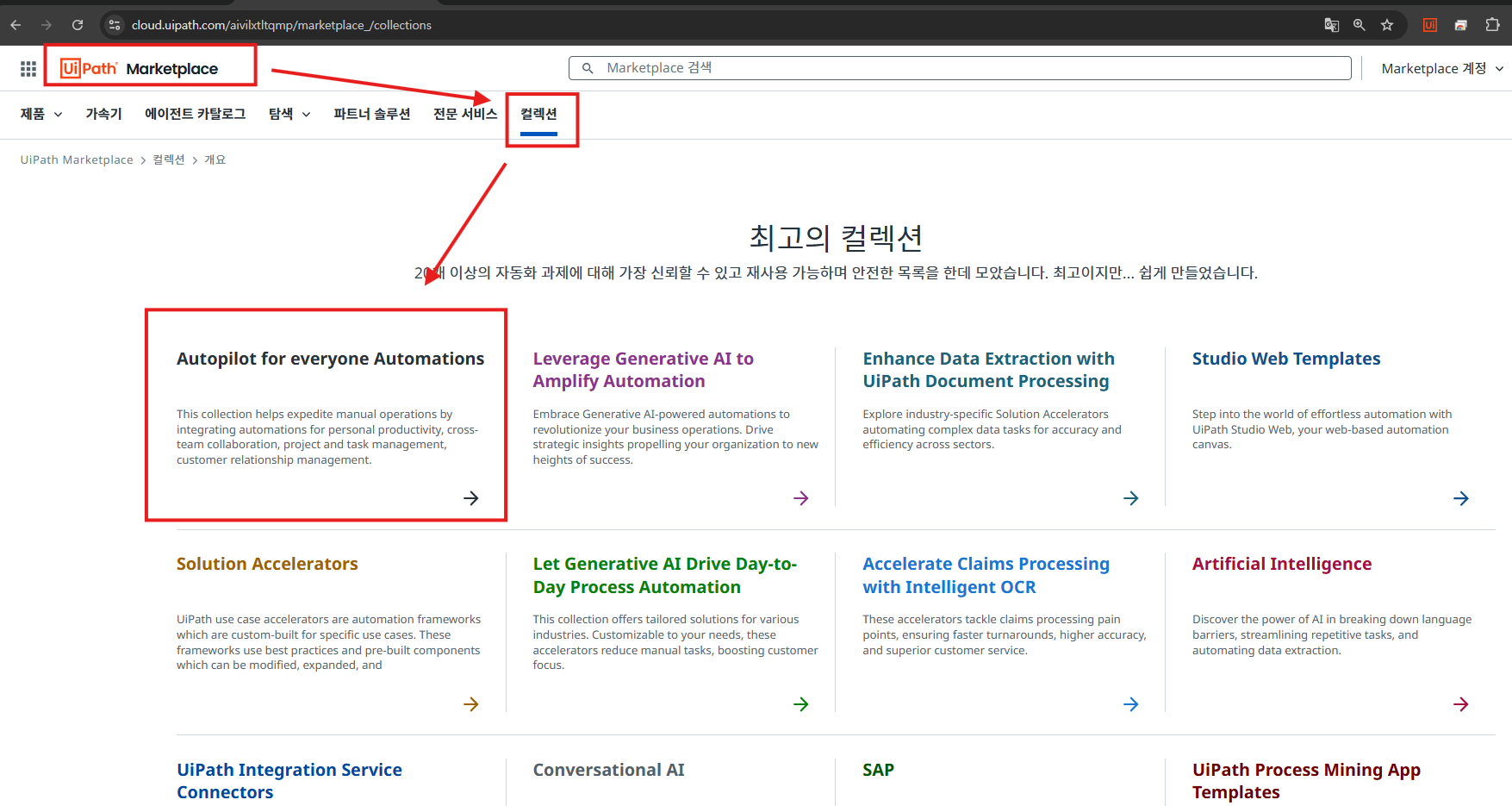Click arrow under Autopilot for everyone Automations
Image resolution: width=1512 pixels, height=806 pixels.
click(471, 498)
